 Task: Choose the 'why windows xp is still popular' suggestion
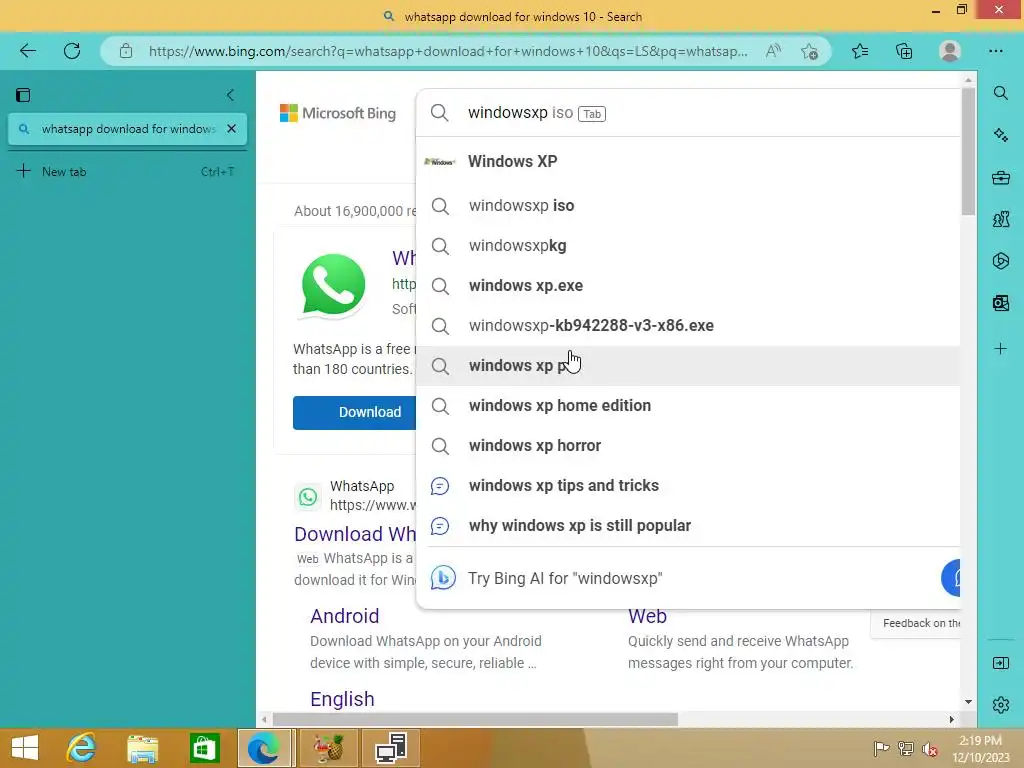[x=688, y=525]
